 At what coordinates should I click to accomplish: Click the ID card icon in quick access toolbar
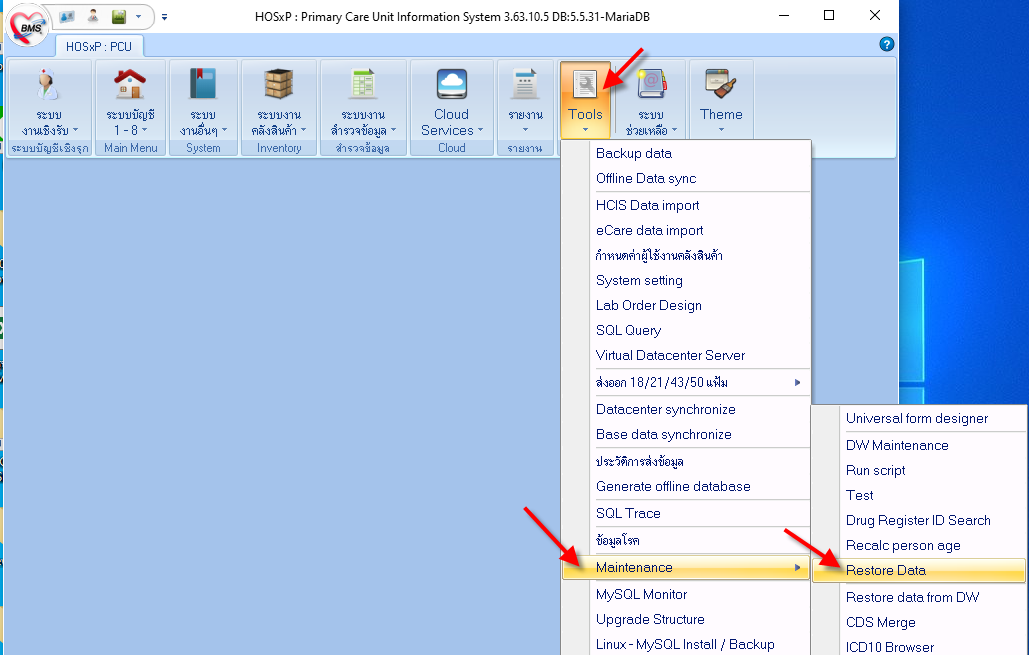pyautogui.click(x=66, y=16)
